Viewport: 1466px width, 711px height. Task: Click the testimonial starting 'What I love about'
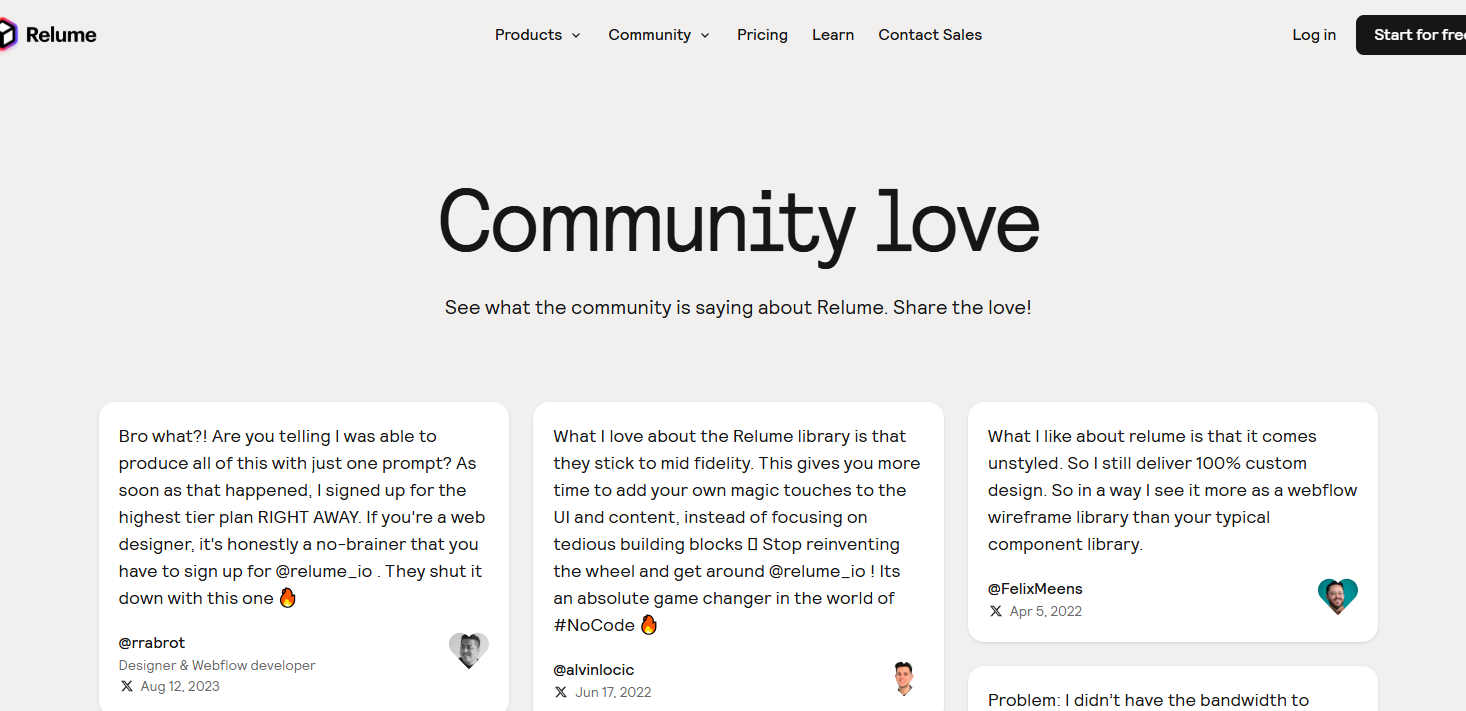738,531
